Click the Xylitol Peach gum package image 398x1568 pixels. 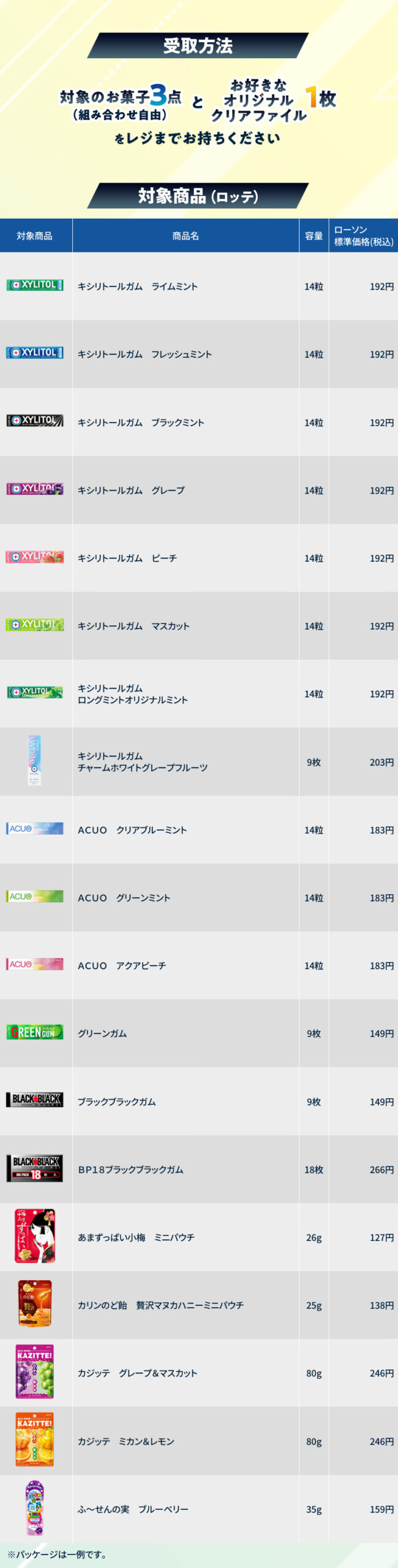pyautogui.click(x=35, y=557)
